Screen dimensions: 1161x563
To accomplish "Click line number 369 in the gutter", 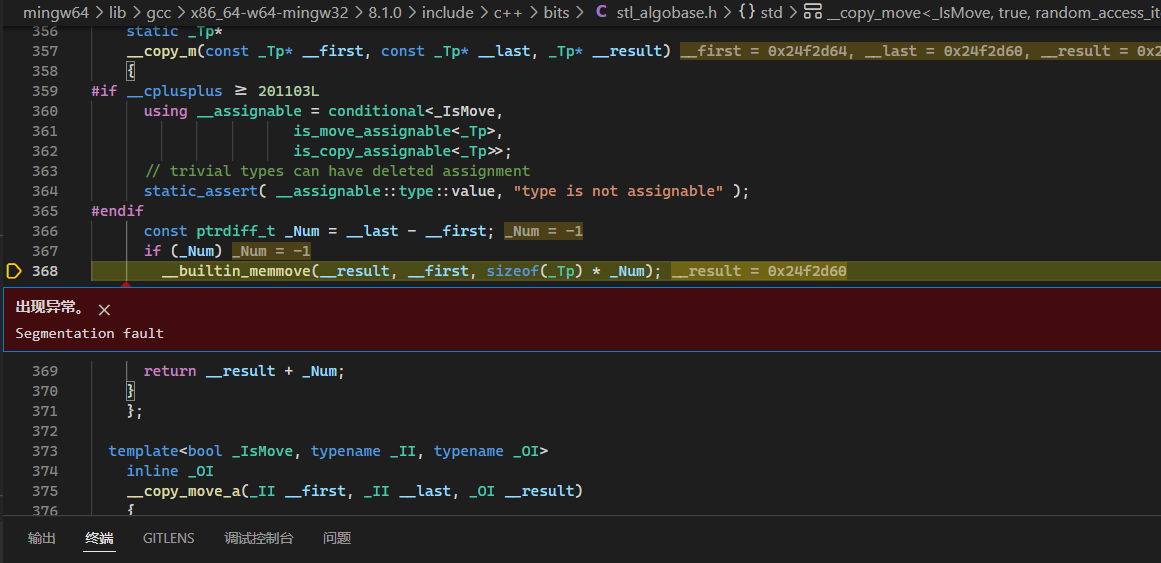I will 45,370.
